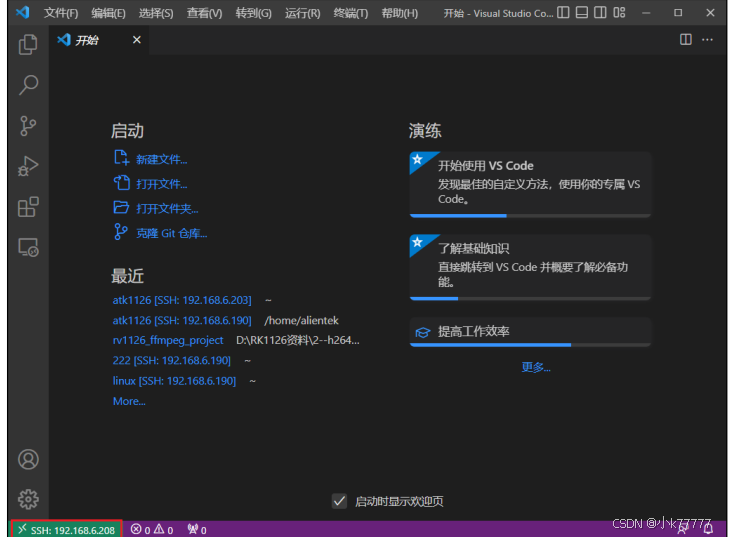Open the Extensions view
The height and width of the screenshot is (537, 729).
[28, 206]
